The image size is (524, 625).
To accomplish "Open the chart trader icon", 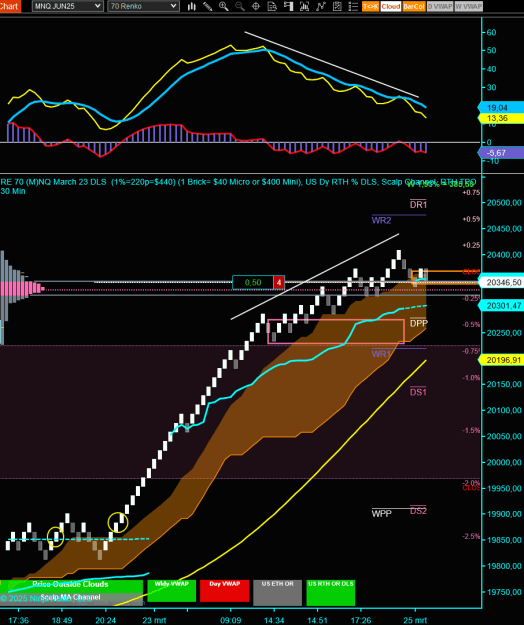I will click(288, 6).
